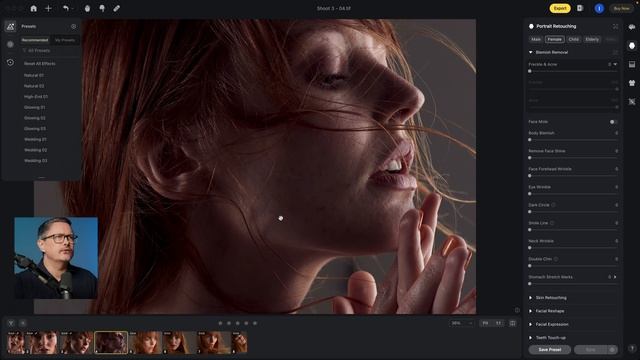Click the image info icon below canvas
The image size is (640, 360).
pos(517,310)
